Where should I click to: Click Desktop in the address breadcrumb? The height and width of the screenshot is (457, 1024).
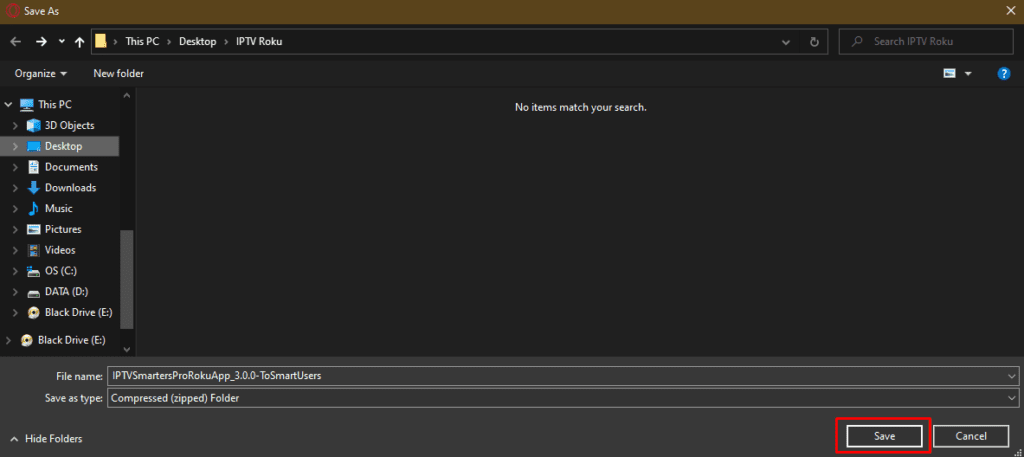[x=195, y=42]
